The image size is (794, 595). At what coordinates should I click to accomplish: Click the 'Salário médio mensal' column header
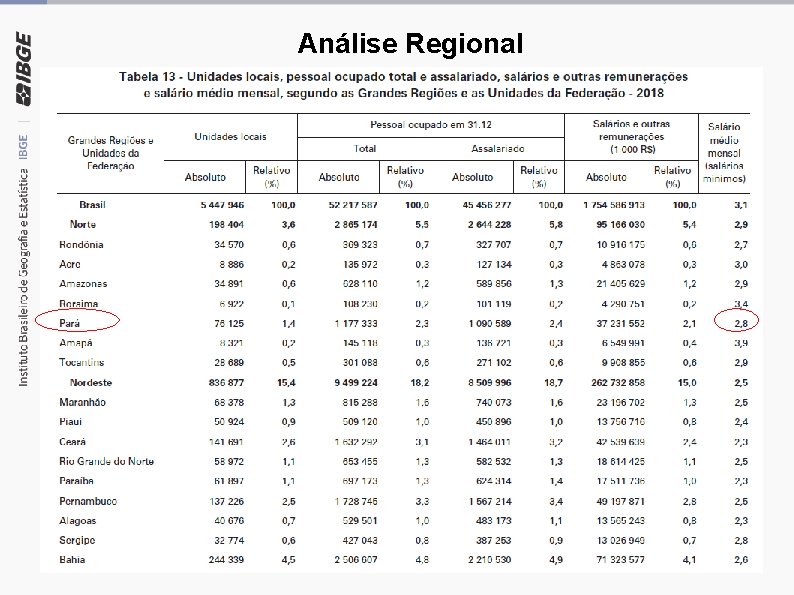pos(724,152)
